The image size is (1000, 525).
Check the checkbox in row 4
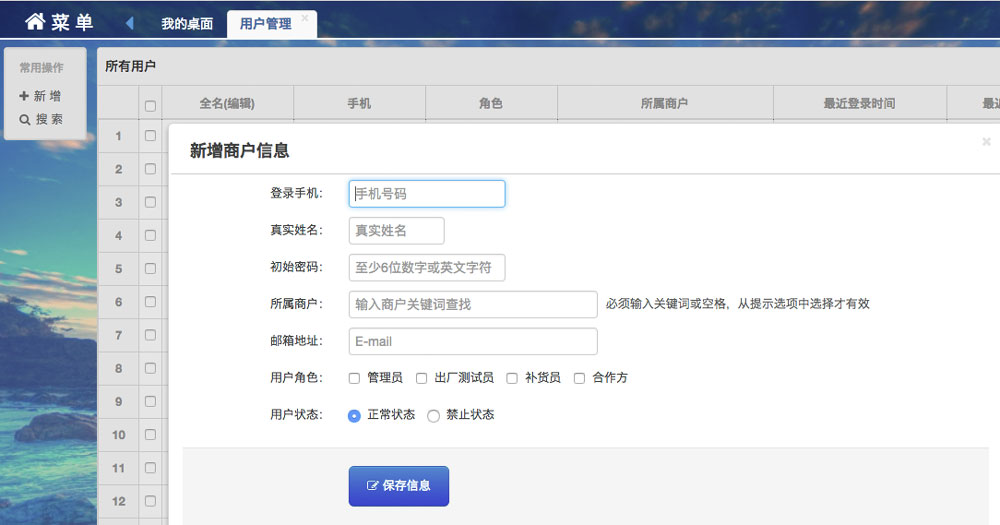click(151, 235)
